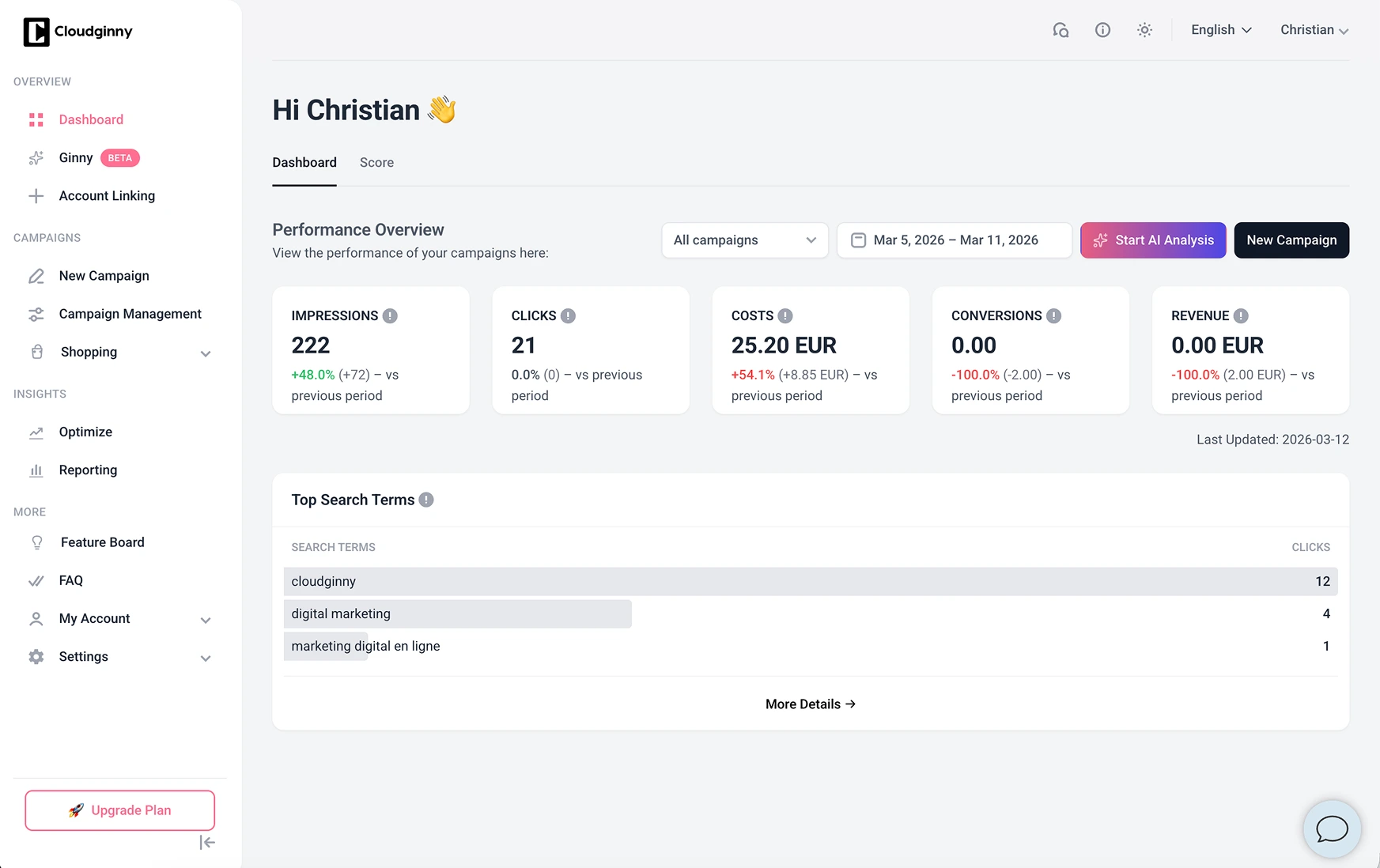This screenshot has height=868, width=1380.
Task: Open the All campaigns dropdown
Action: (x=743, y=240)
